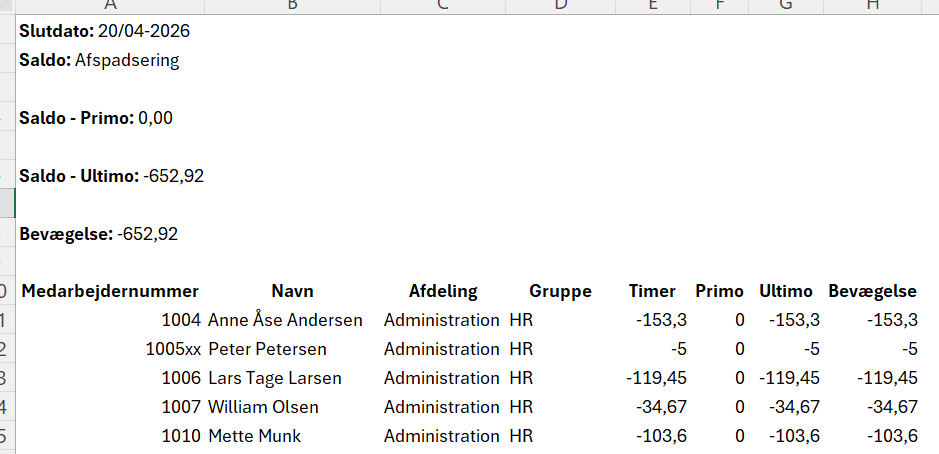Click column C header
The image size is (939, 454).
click(x=441, y=6)
